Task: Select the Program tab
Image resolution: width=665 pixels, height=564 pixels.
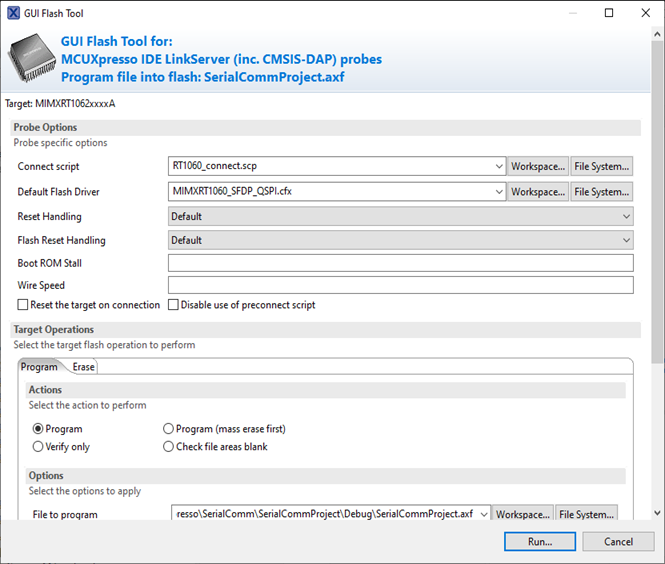Action: (39, 367)
